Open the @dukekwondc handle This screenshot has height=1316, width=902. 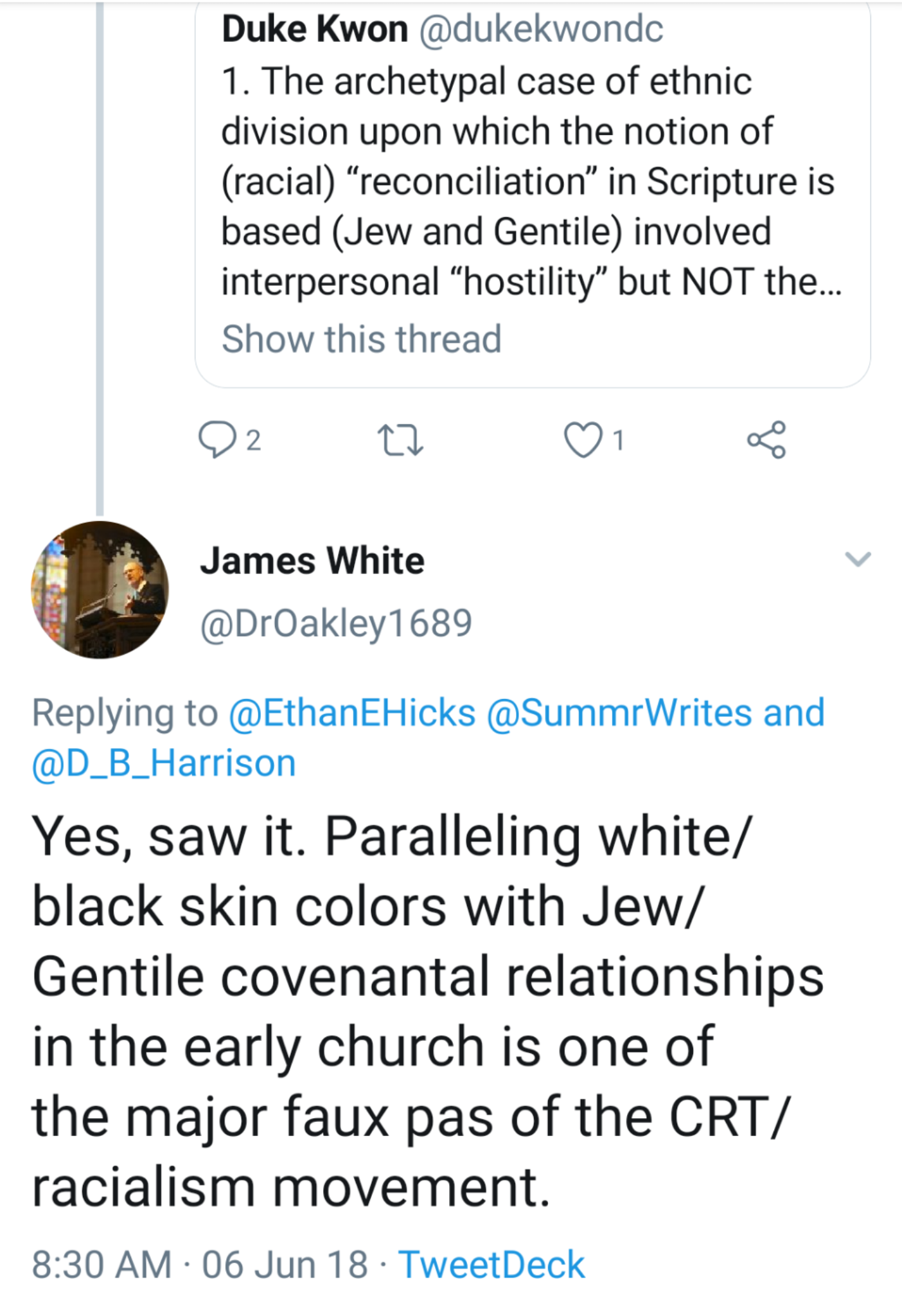pos(541,29)
